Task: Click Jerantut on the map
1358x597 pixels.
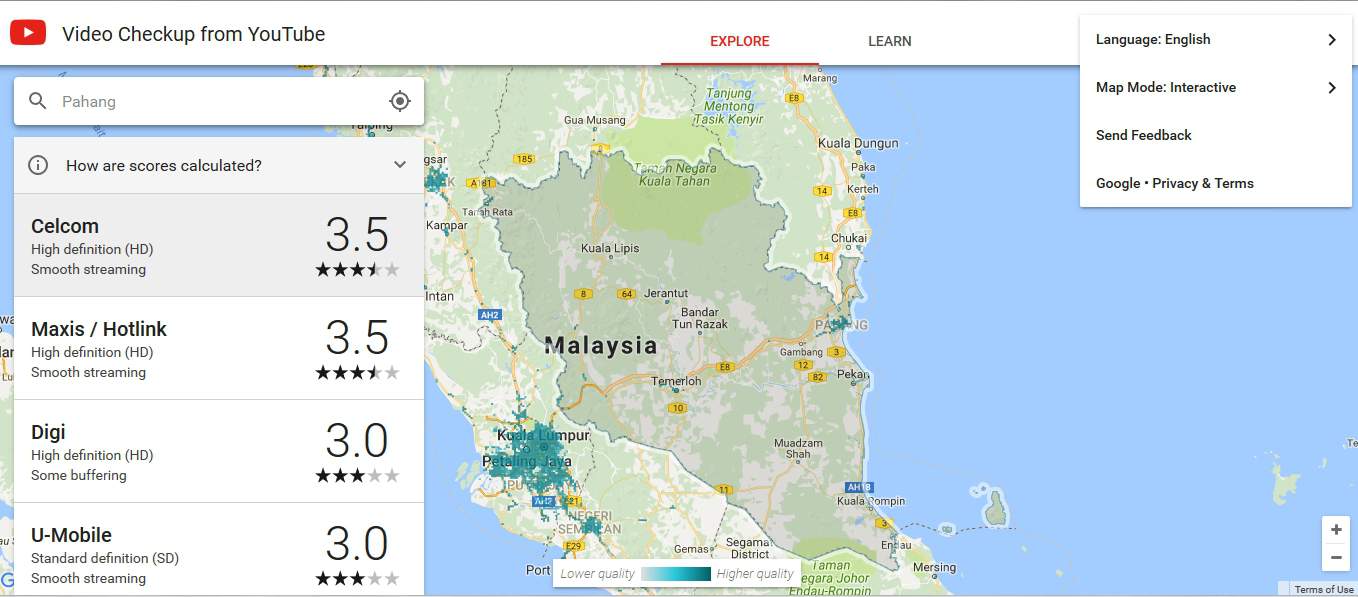Action: 666,294
